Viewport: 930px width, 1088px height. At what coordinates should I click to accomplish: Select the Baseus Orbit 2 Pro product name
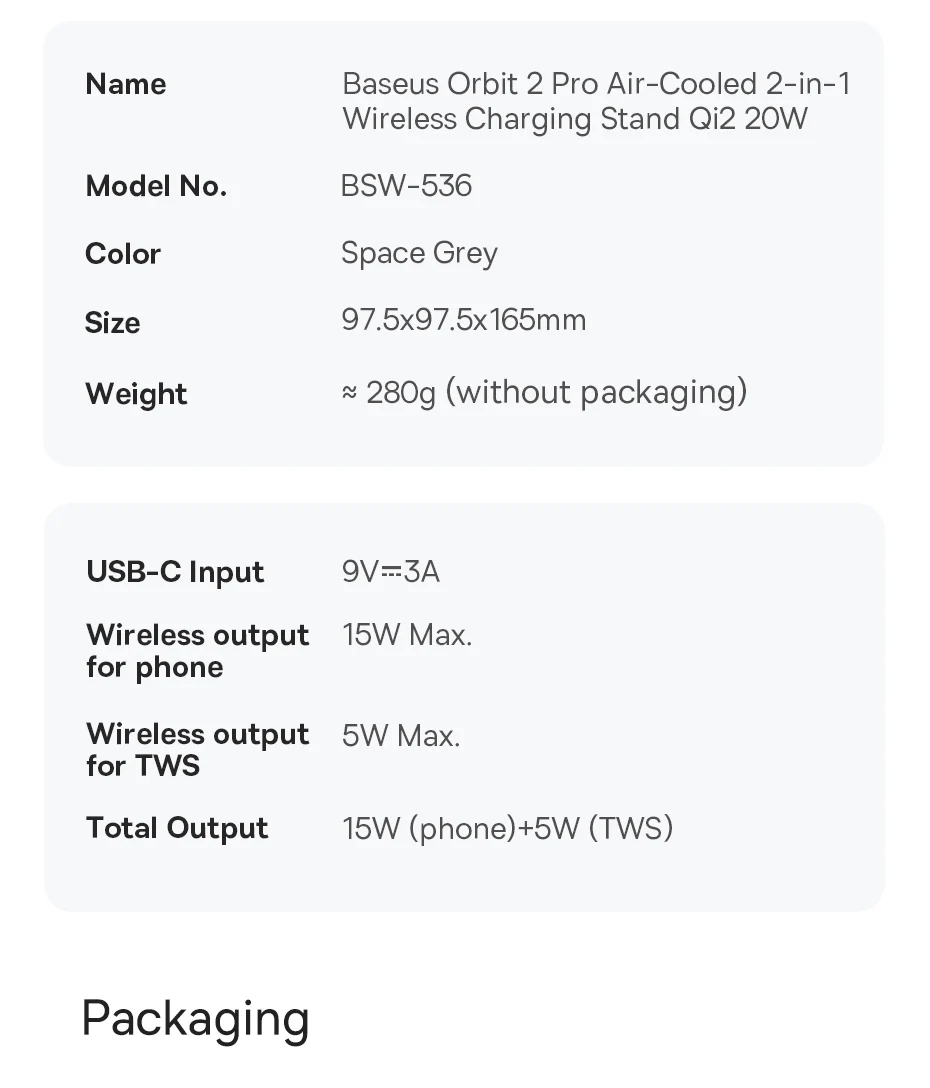tap(596, 101)
